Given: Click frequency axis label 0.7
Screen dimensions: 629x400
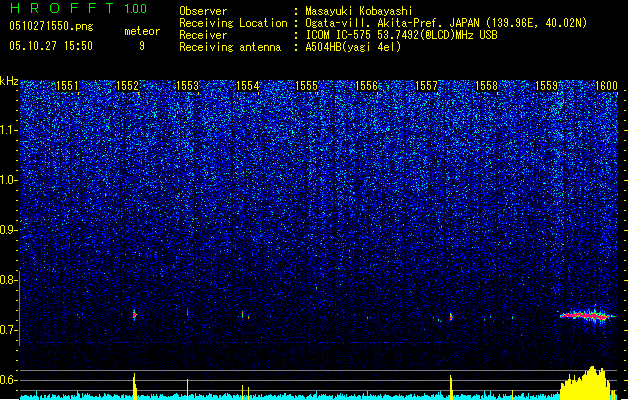Looking at the screenshot, I should pyautogui.click(x=8, y=330).
